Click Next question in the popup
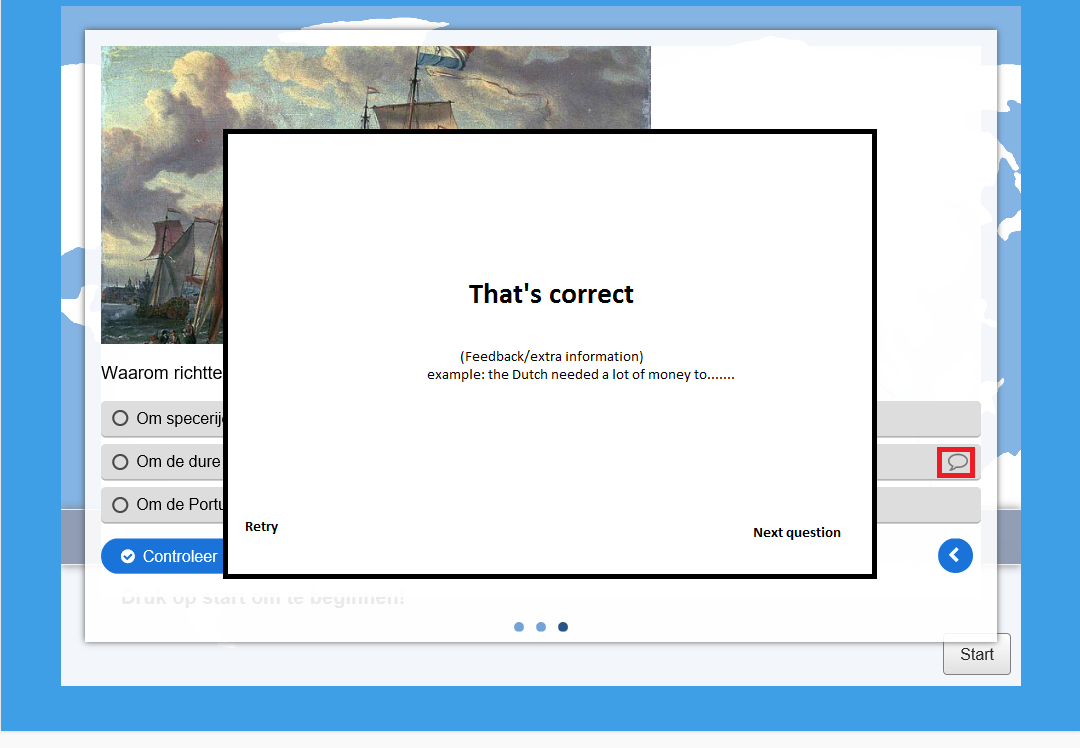The width and height of the screenshot is (1080, 748). pyautogui.click(x=796, y=532)
